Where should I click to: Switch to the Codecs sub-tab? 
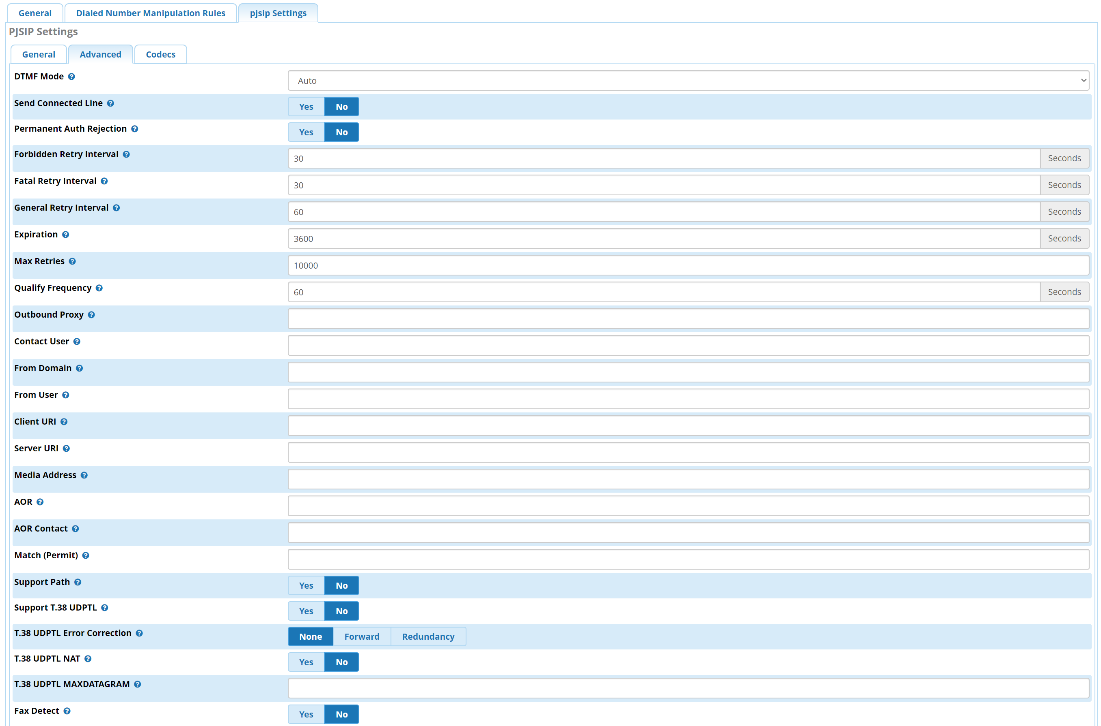[160, 54]
